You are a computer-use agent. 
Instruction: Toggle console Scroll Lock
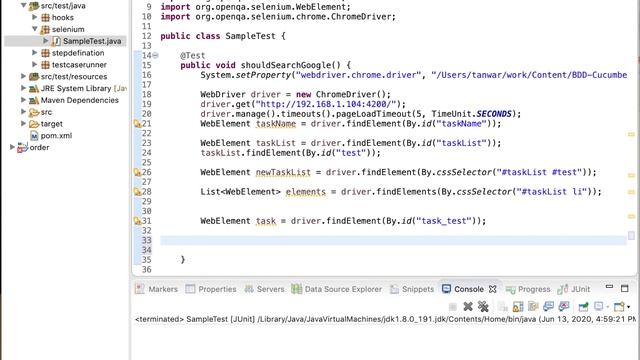pos(518,307)
